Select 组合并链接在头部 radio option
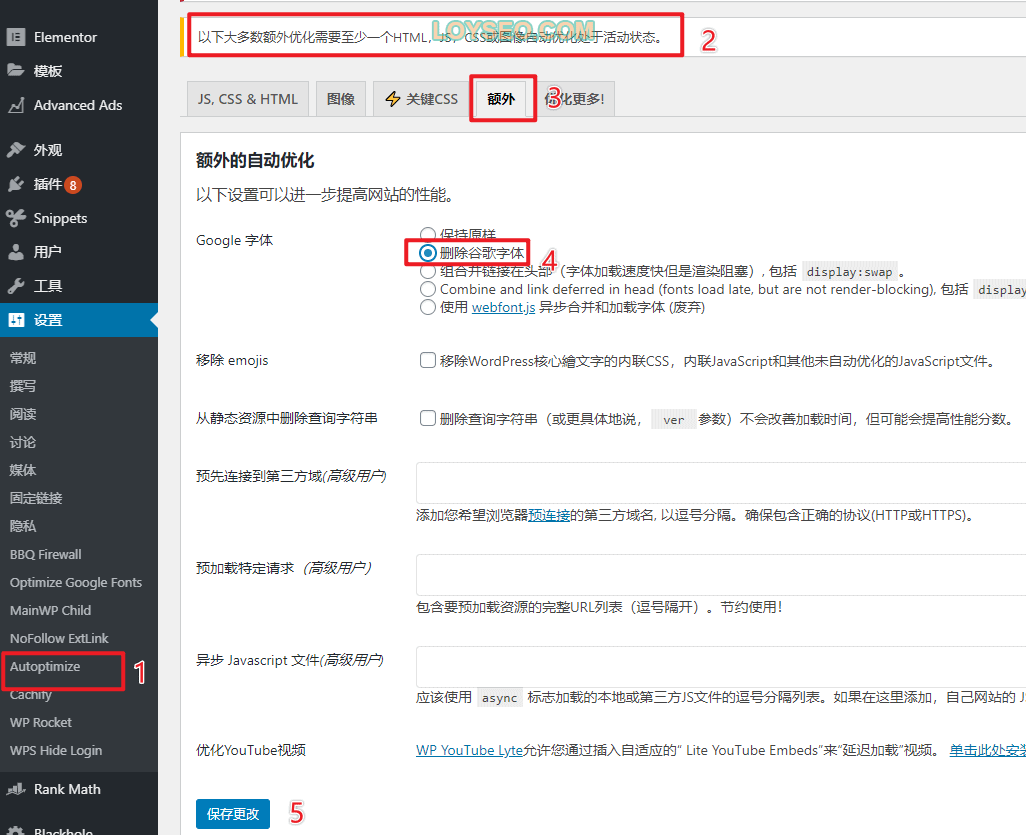Screen dimensions: 1026x835 tap(427, 271)
